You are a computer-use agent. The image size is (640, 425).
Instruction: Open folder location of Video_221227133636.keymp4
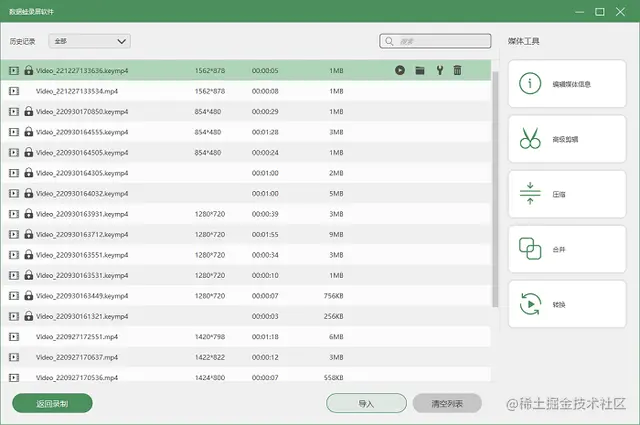(420, 71)
